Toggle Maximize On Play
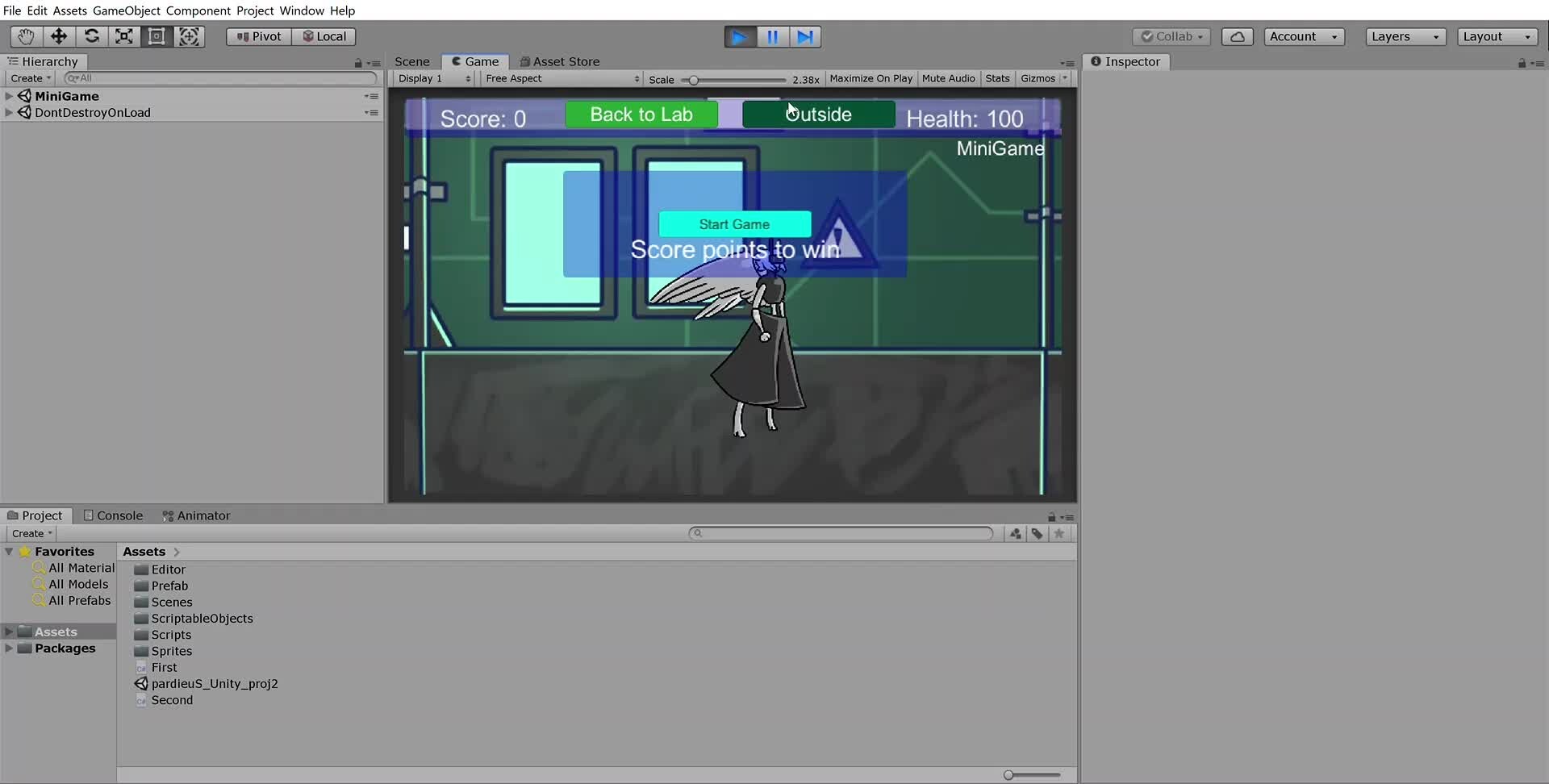 pos(871,78)
